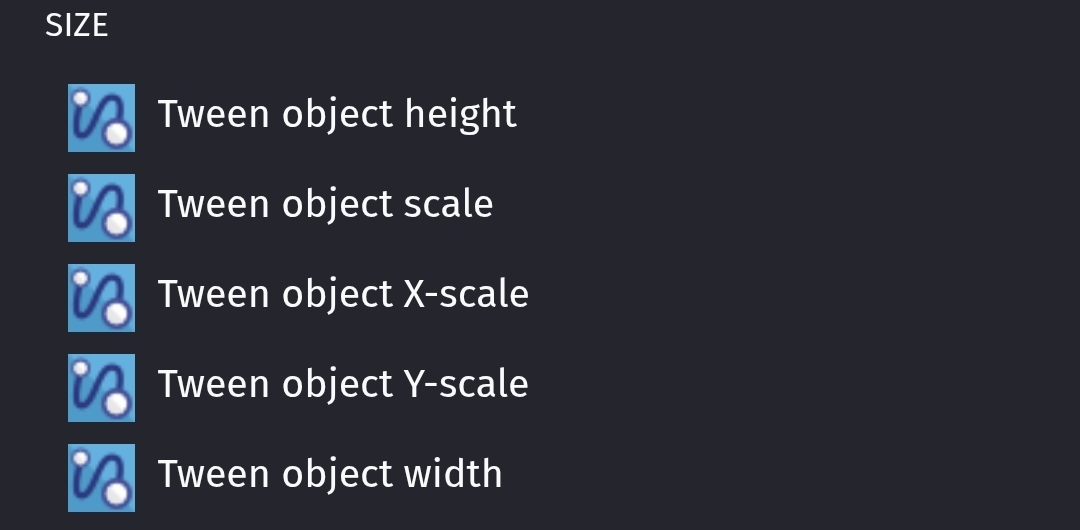Click the Tween object X-scale icon
The image size is (1080, 530).
[101, 298]
